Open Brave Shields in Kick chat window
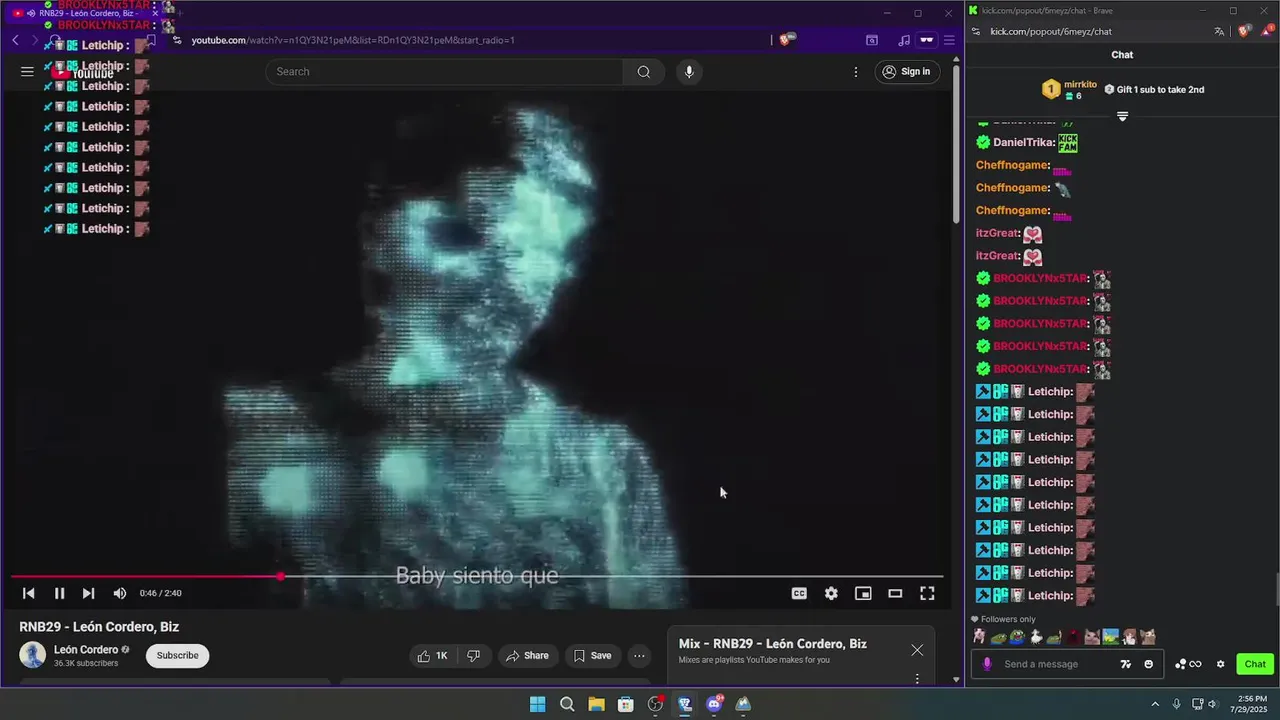This screenshot has width=1280, height=720. coord(1245,31)
